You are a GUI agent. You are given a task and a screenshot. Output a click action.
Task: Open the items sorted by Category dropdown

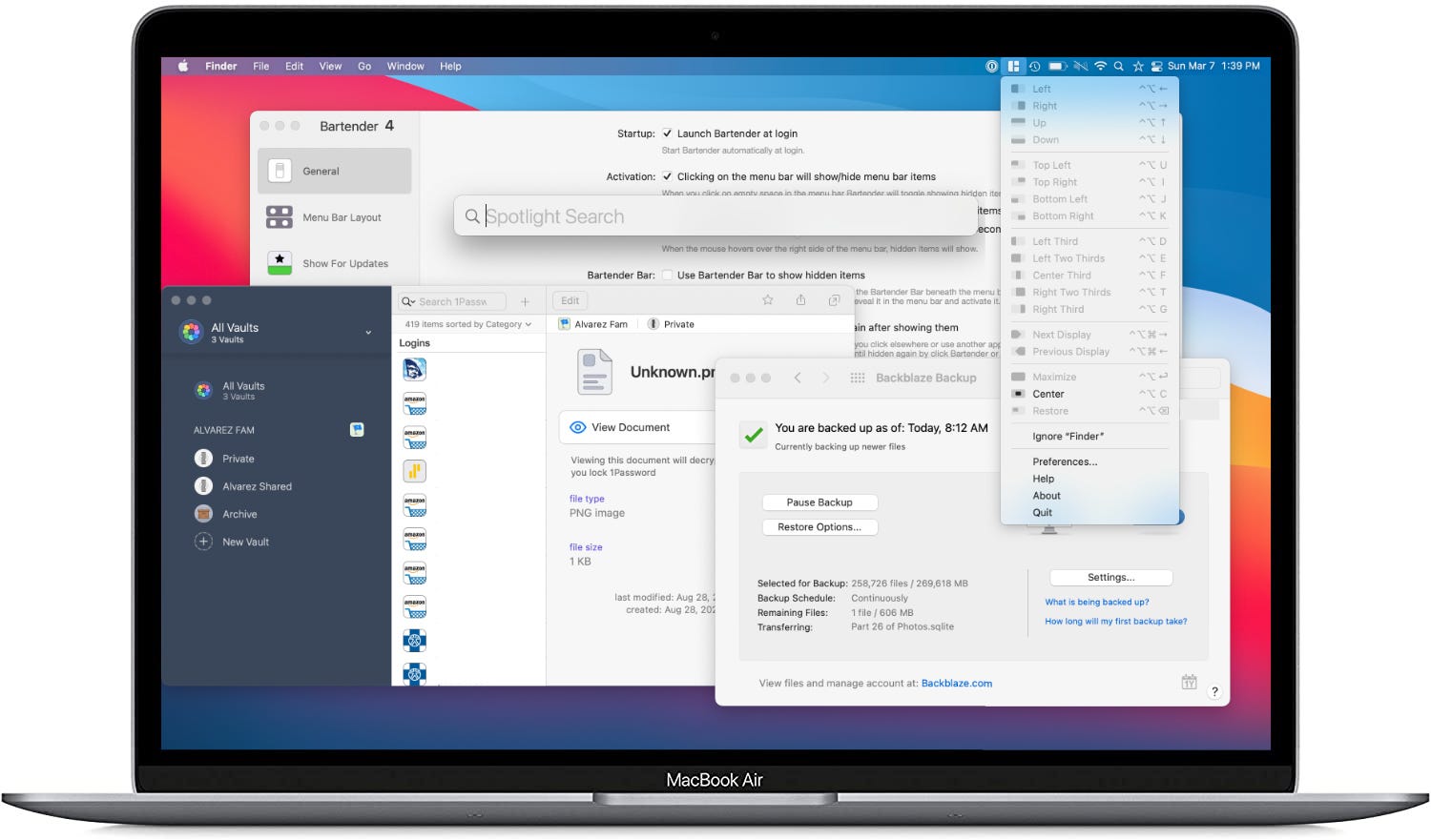click(x=467, y=324)
